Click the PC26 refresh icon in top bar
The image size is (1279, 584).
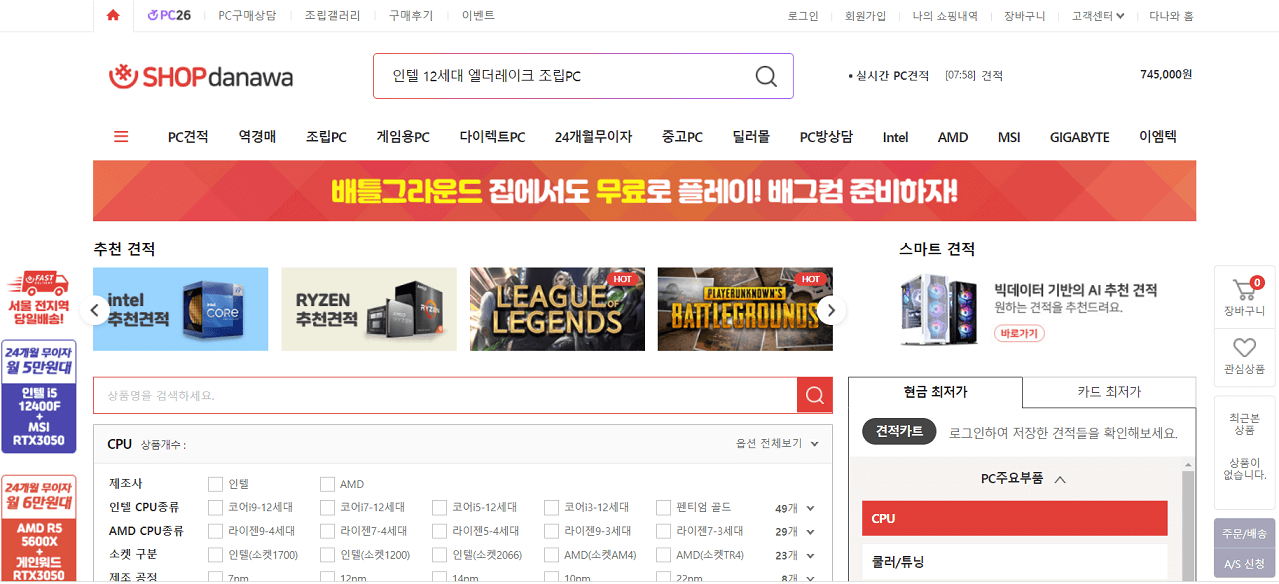(153, 15)
